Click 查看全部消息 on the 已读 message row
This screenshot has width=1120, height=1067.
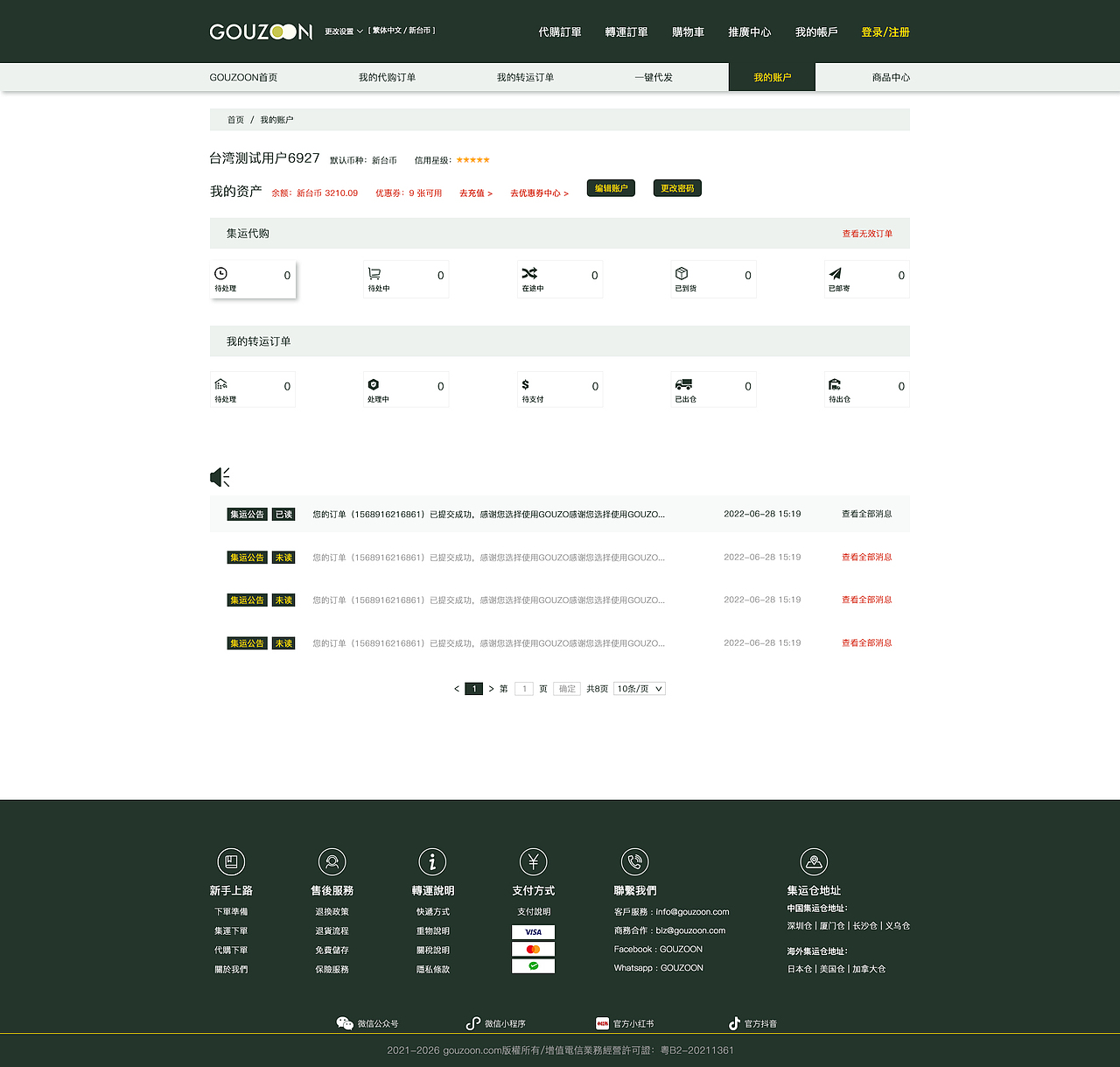pos(866,514)
